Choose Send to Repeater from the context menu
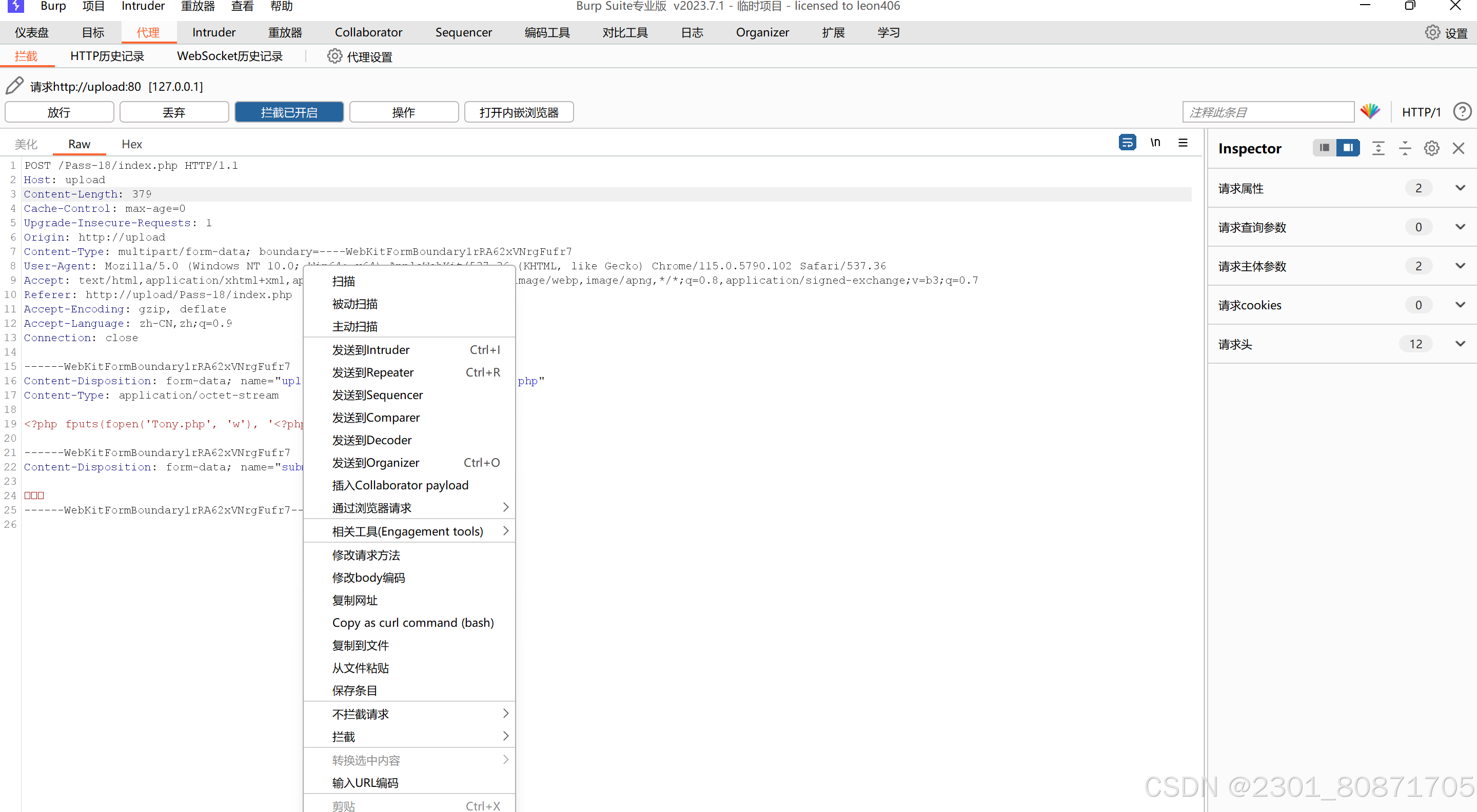Screen dimensions: 1477x812 tap(373, 372)
